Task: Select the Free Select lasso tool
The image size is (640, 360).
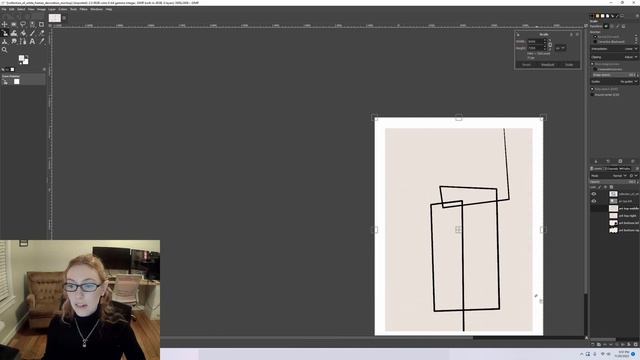Action: tap(23, 24)
